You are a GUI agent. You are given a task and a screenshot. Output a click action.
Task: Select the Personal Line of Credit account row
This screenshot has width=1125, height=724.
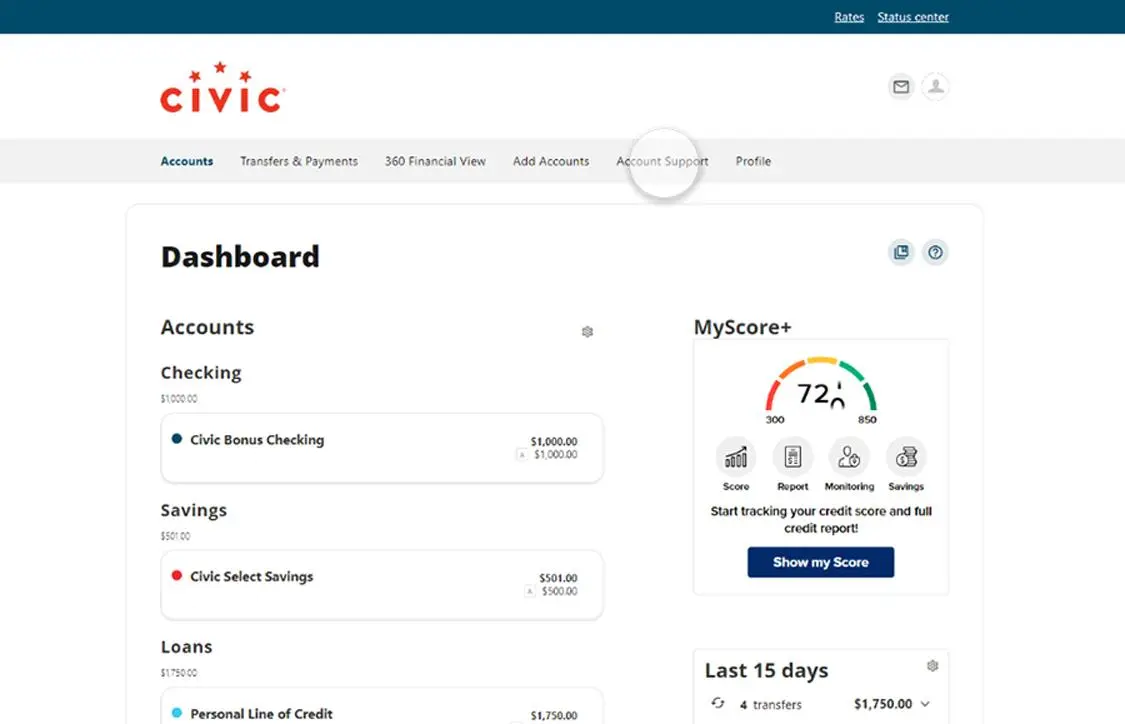263,712
